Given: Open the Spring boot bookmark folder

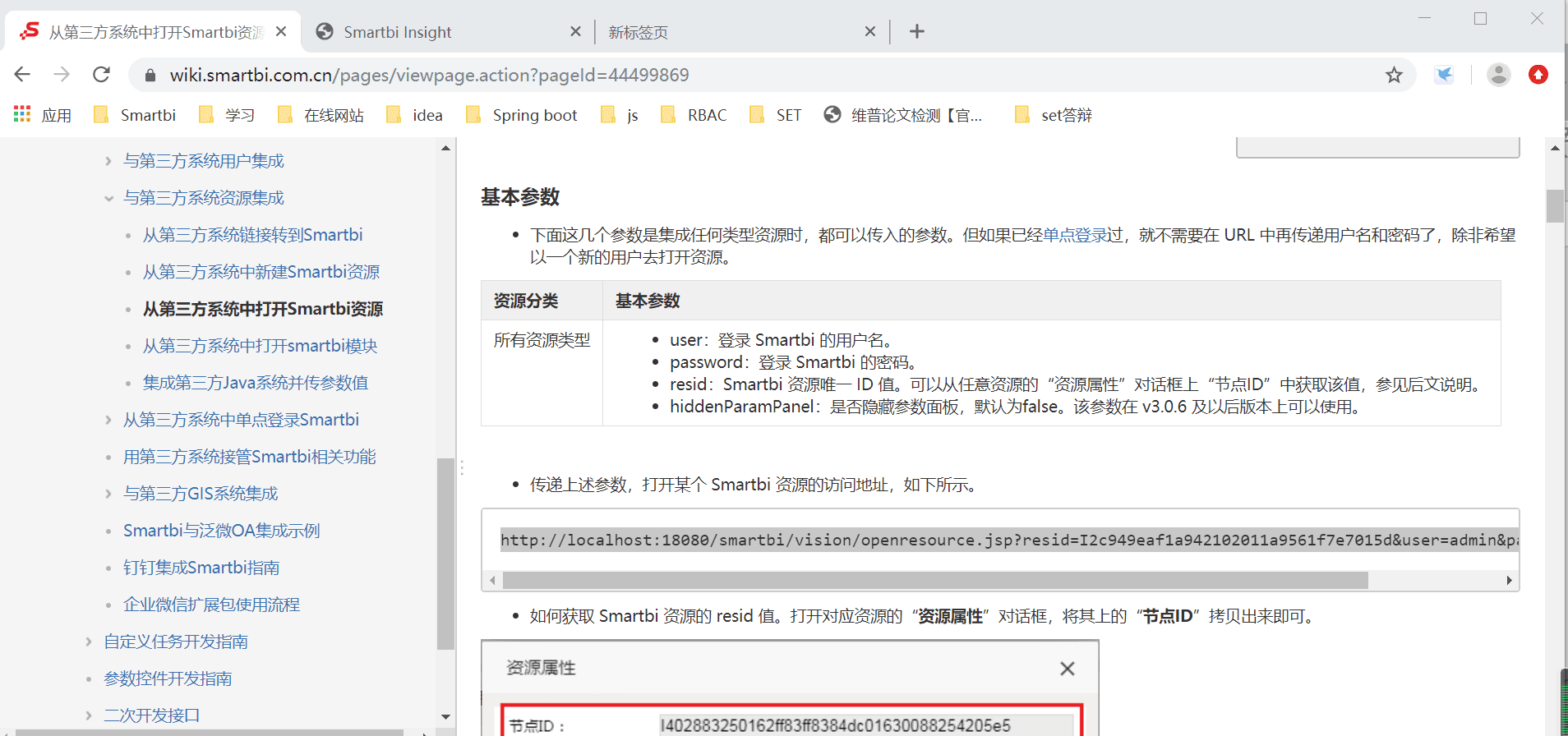Looking at the screenshot, I should click(x=521, y=115).
